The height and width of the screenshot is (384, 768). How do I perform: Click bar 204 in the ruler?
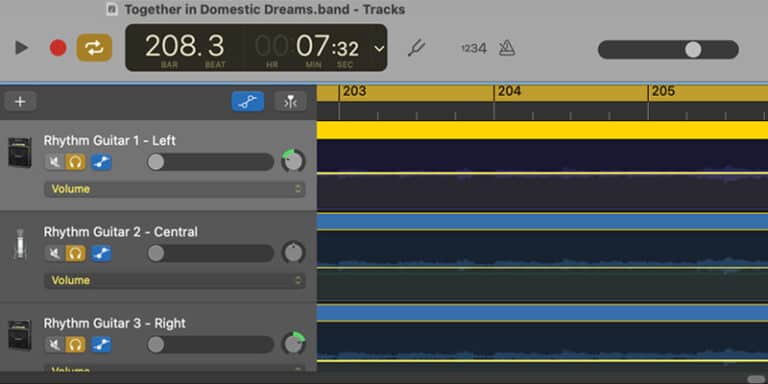coord(509,92)
